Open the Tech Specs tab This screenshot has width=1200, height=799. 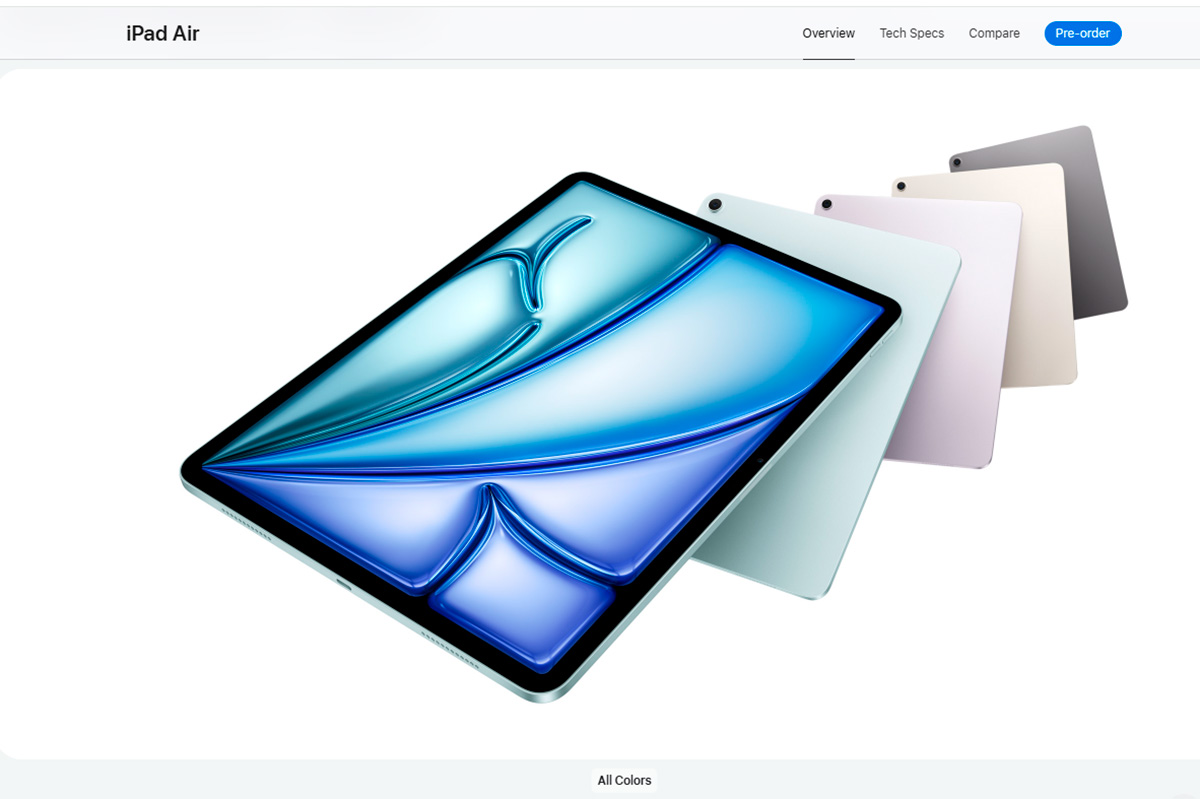911,33
